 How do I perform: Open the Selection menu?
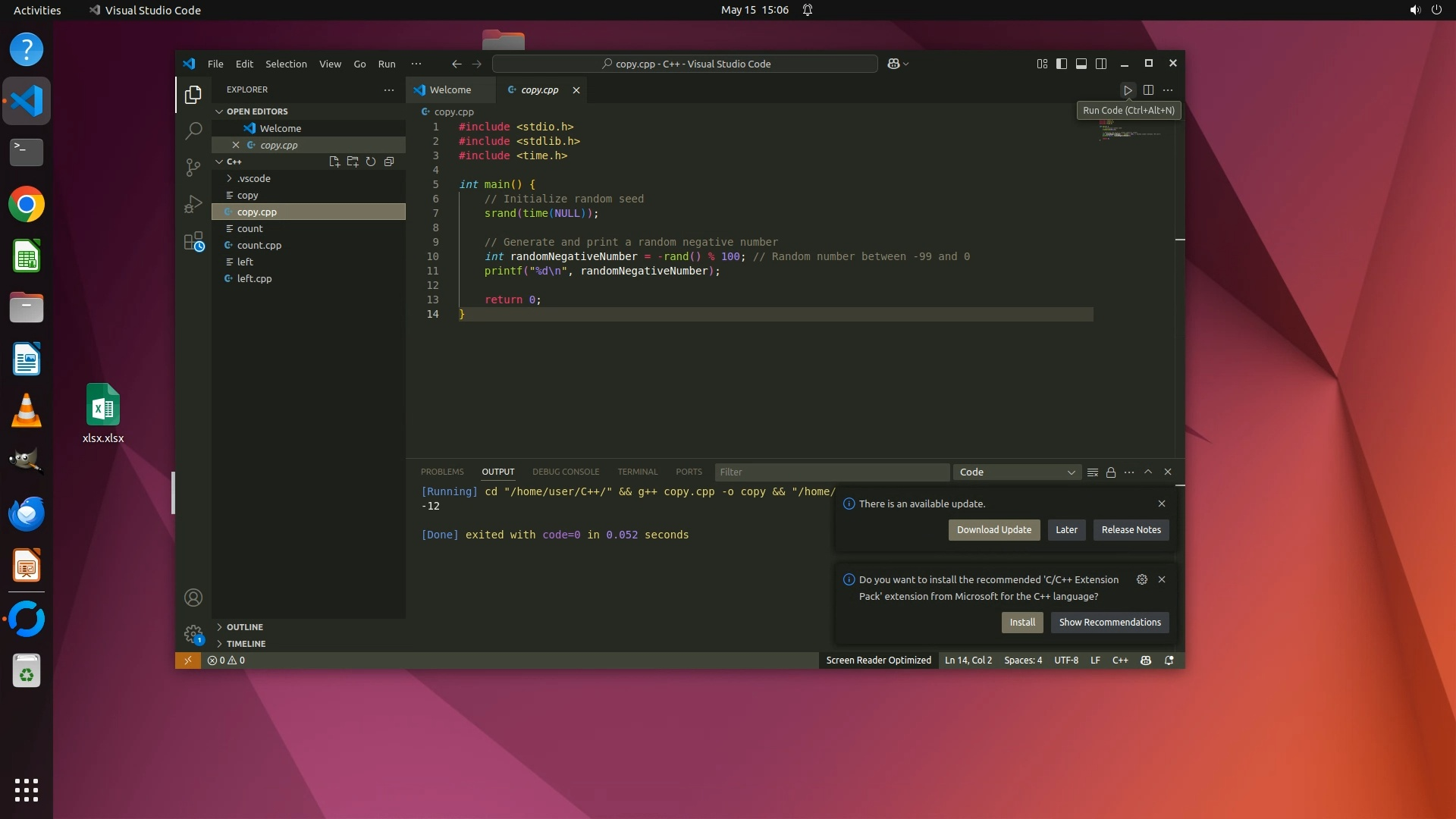[286, 64]
